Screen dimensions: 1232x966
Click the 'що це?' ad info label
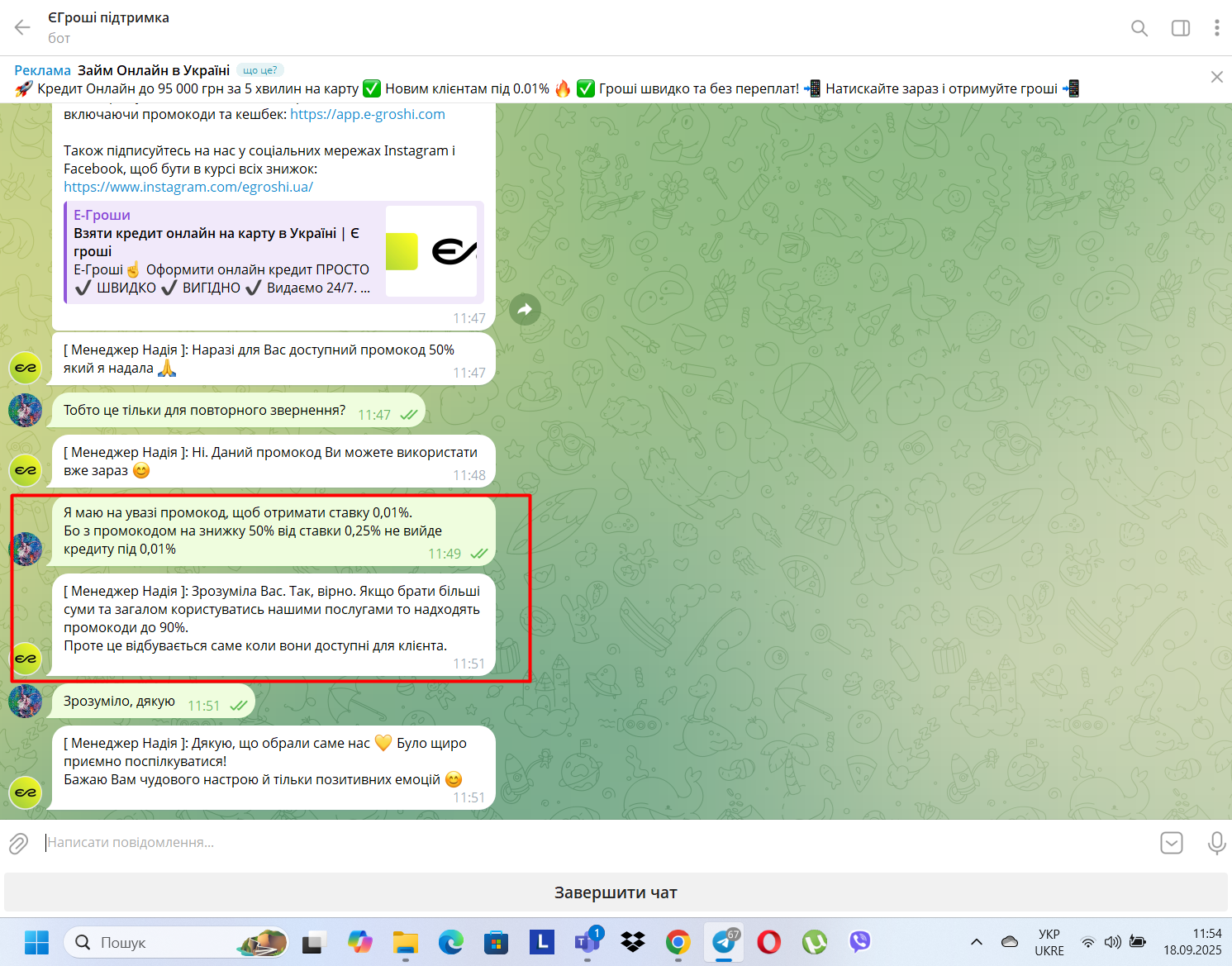click(x=260, y=70)
